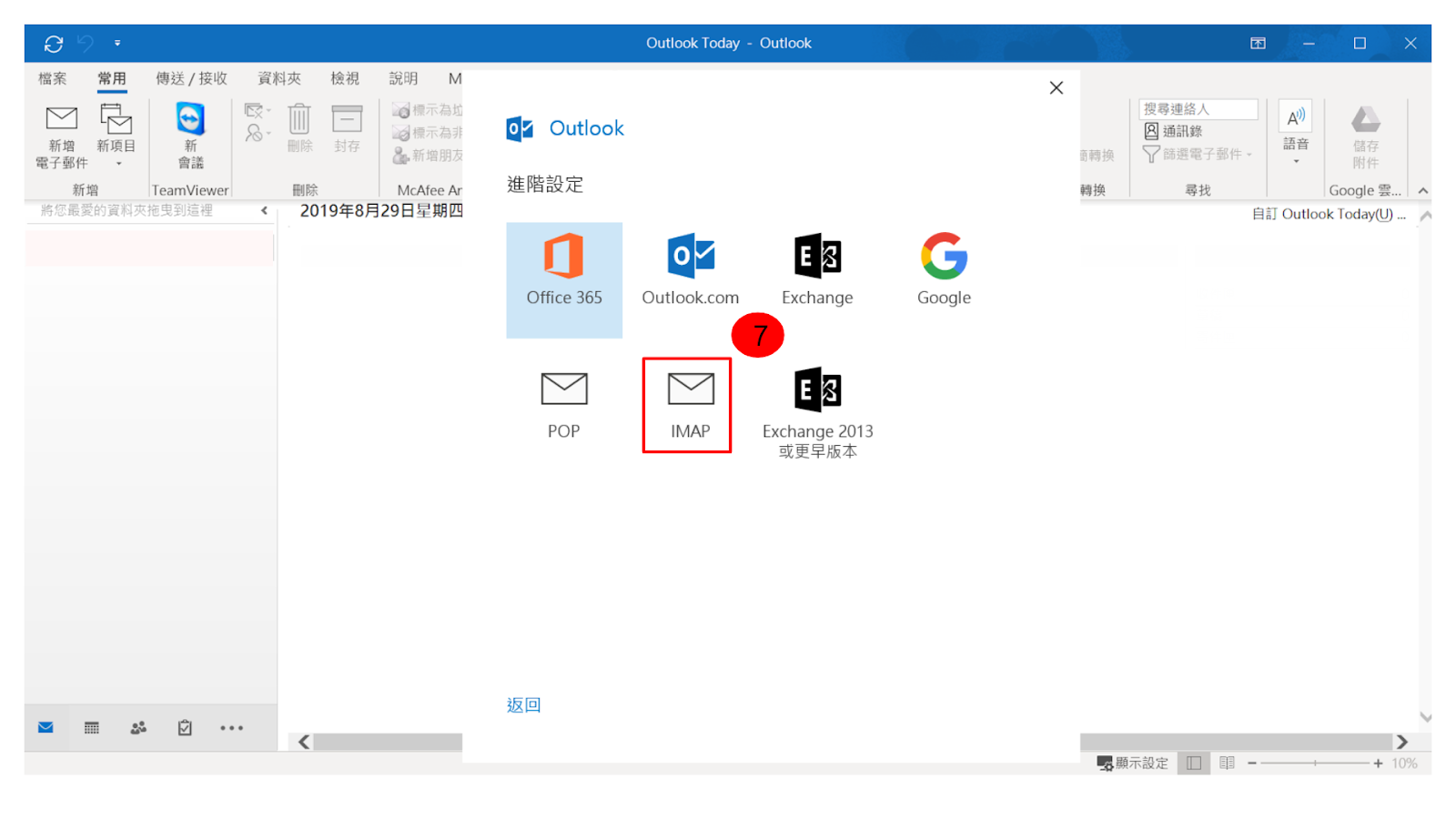Select the Exchange account type
Viewport: 1456px width, 819px height.
coord(817,270)
